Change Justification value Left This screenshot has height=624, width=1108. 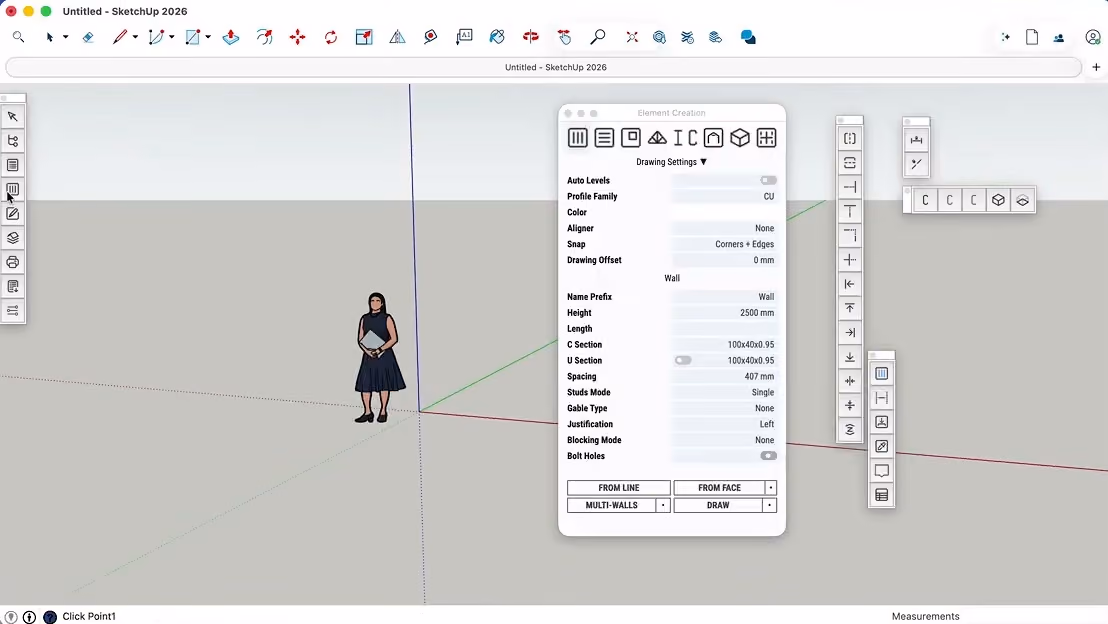(724, 424)
